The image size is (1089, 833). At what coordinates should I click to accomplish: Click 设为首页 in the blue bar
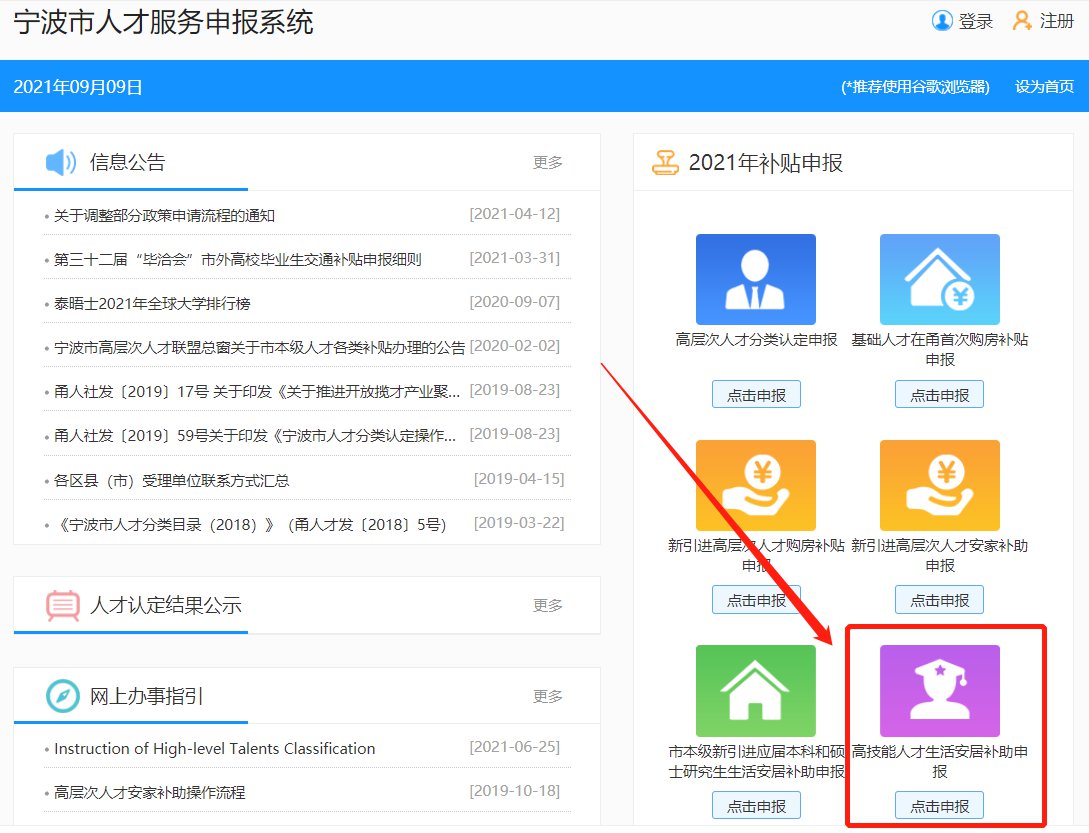tap(1044, 87)
